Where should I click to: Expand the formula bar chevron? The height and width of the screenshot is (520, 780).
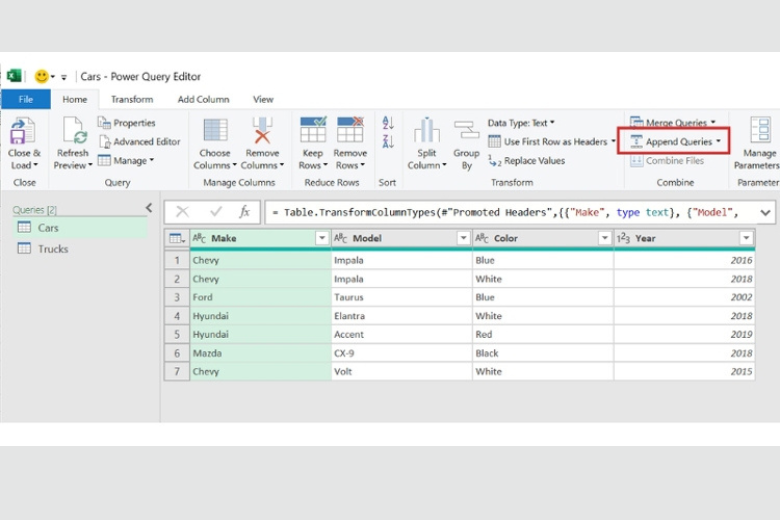pos(766,212)
